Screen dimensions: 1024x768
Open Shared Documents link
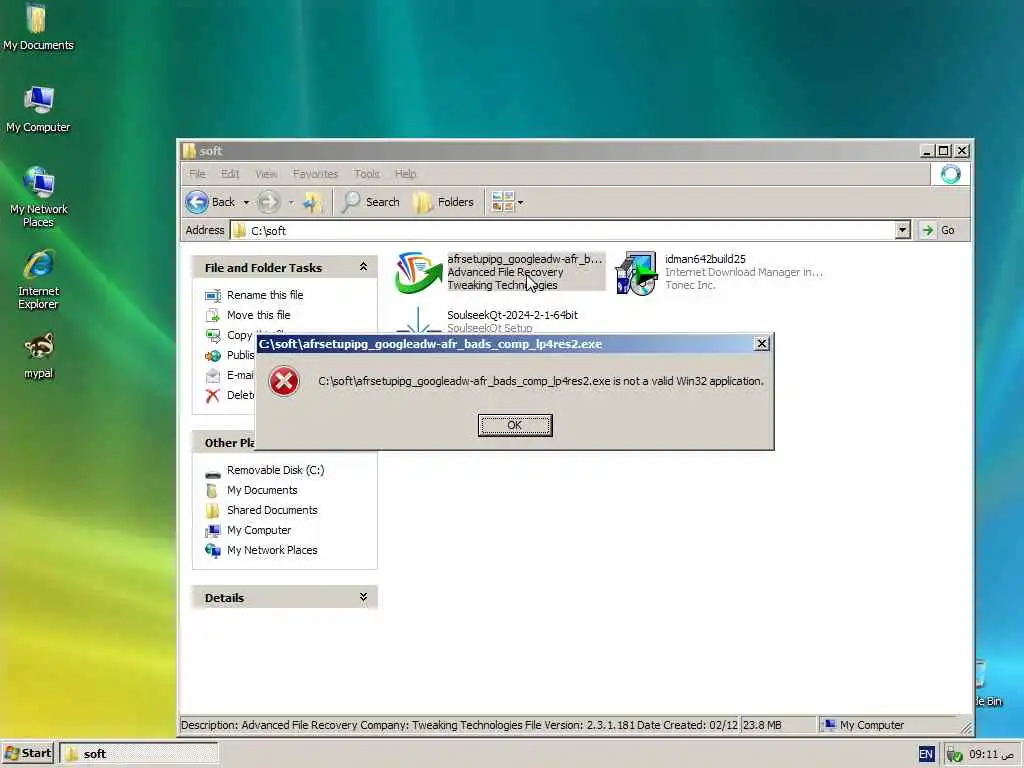(272, 510)
